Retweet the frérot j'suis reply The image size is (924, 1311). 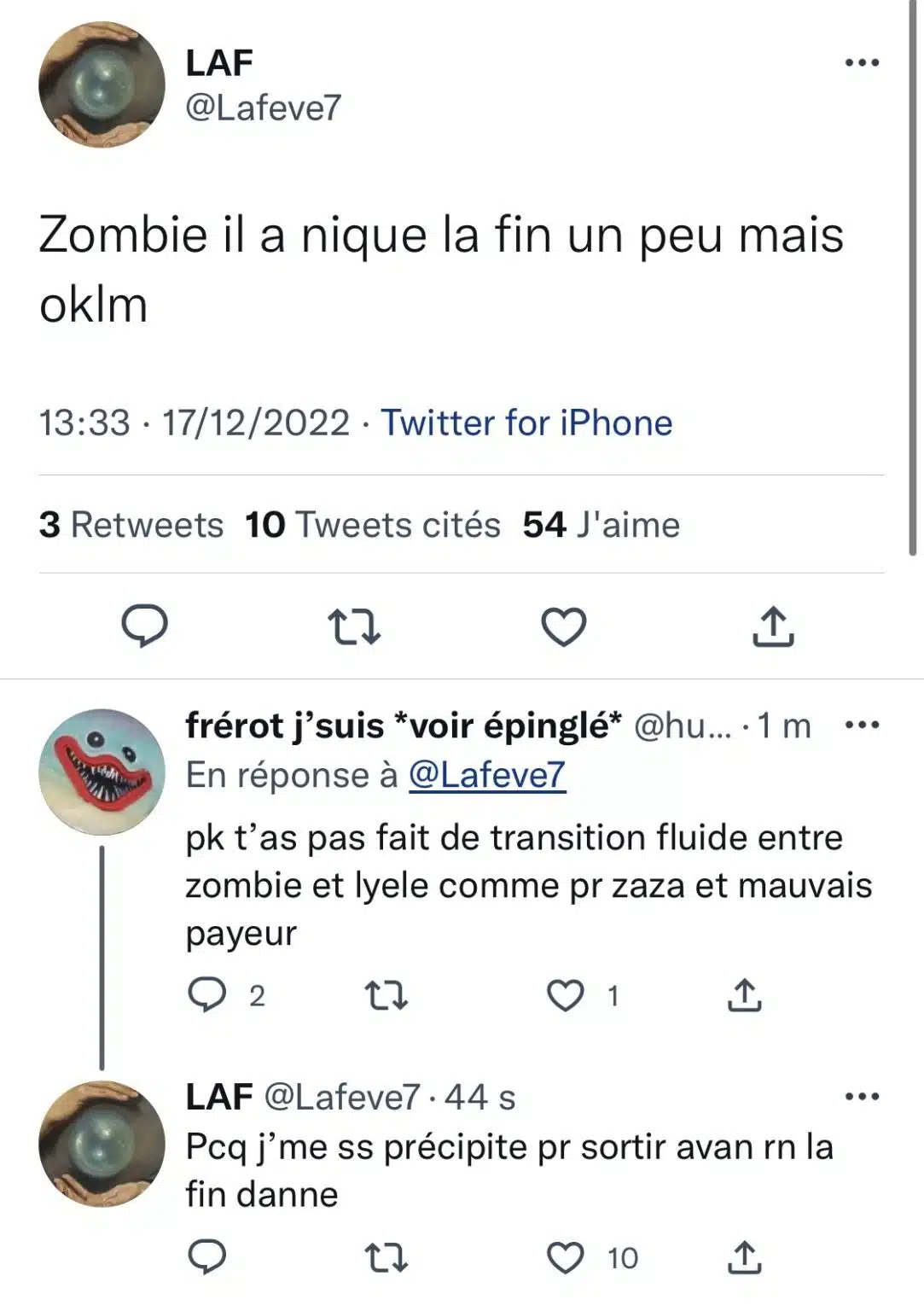386,995
